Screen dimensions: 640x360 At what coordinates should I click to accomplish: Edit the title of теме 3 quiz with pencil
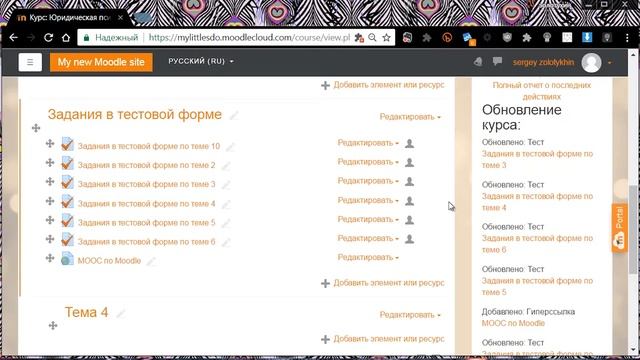click(x=226, y=184)
